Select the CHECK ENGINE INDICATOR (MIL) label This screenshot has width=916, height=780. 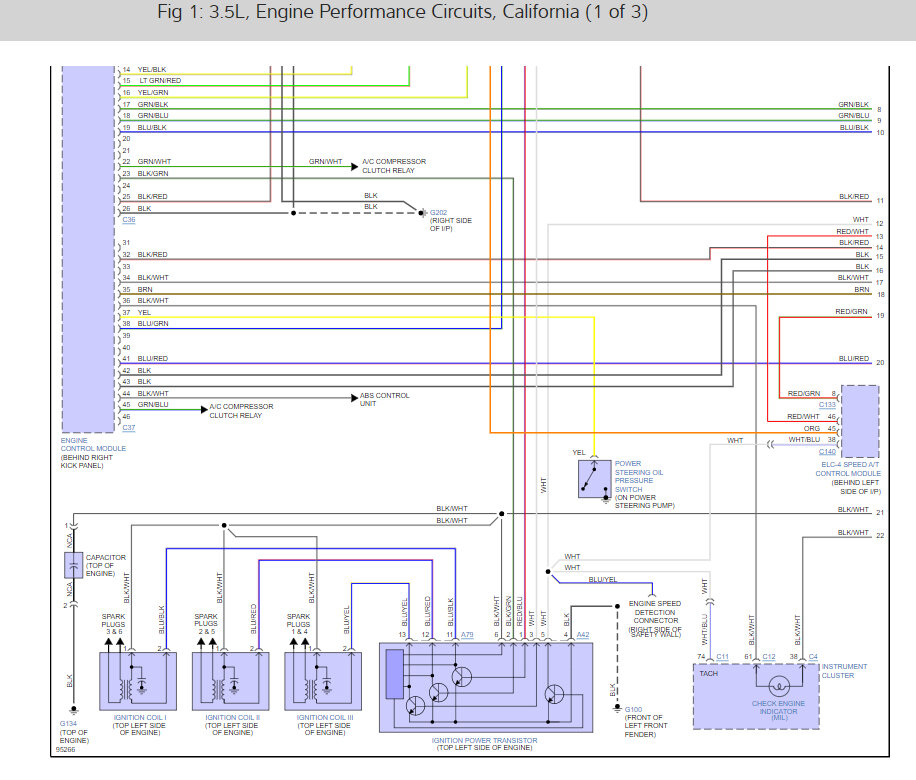click(x=778, y=710)
